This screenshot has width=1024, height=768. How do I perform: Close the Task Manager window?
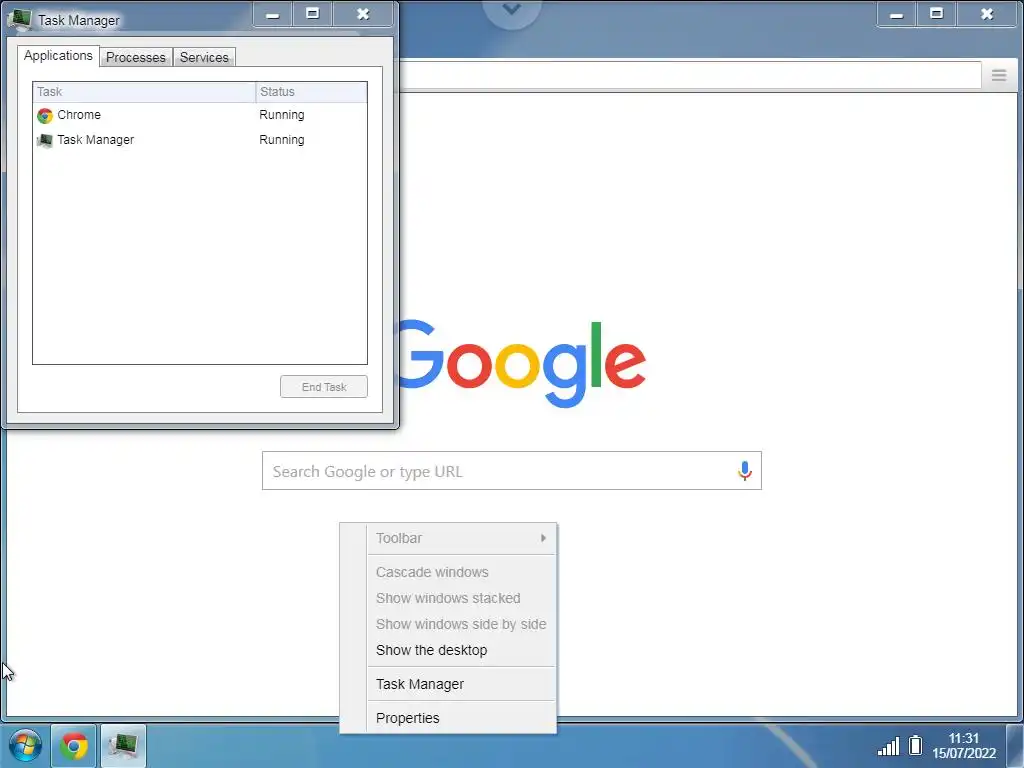tap(363, 14)
